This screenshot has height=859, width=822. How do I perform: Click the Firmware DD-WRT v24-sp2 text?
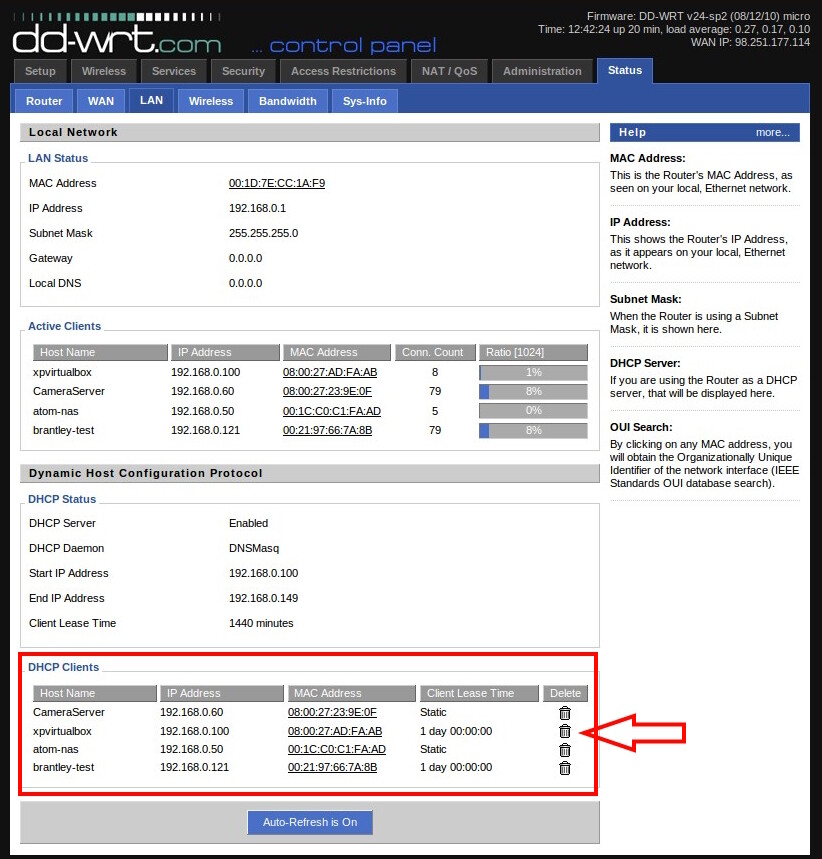[698, 16]
